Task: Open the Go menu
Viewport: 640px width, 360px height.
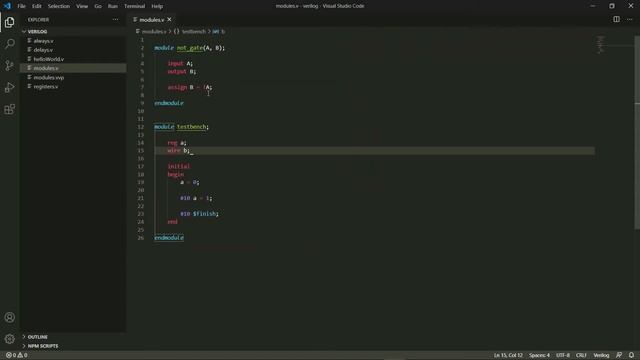Action: click(98, 6)
